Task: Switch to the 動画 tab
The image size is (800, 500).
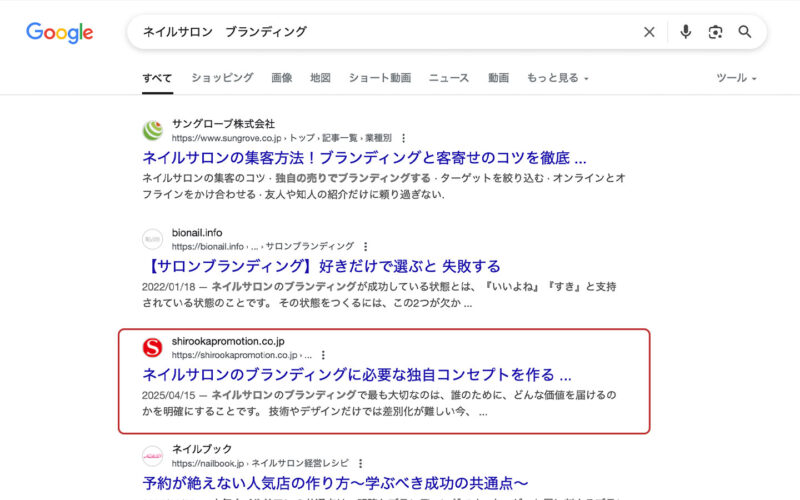Action: pyautogui.click(x=498, y=78)
